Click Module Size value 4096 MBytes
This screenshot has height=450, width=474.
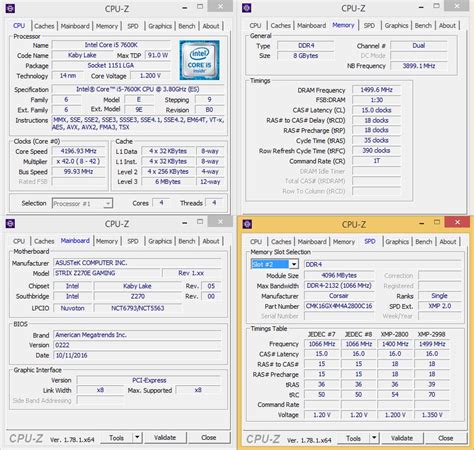point(339,276)
